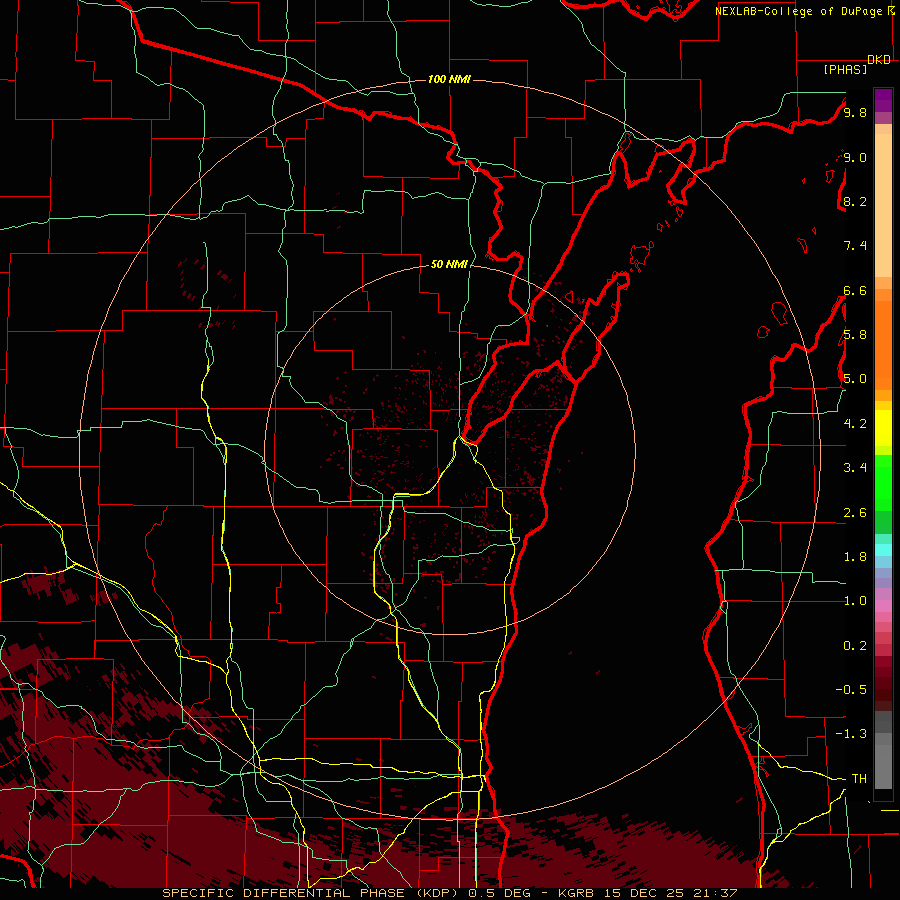Click the '1.0' scale value

(855, 601)
